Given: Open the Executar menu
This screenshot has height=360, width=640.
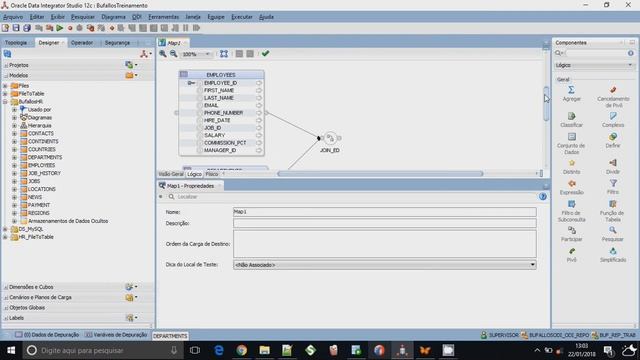Looking at the screenshot, I should [x=242, y=17].
